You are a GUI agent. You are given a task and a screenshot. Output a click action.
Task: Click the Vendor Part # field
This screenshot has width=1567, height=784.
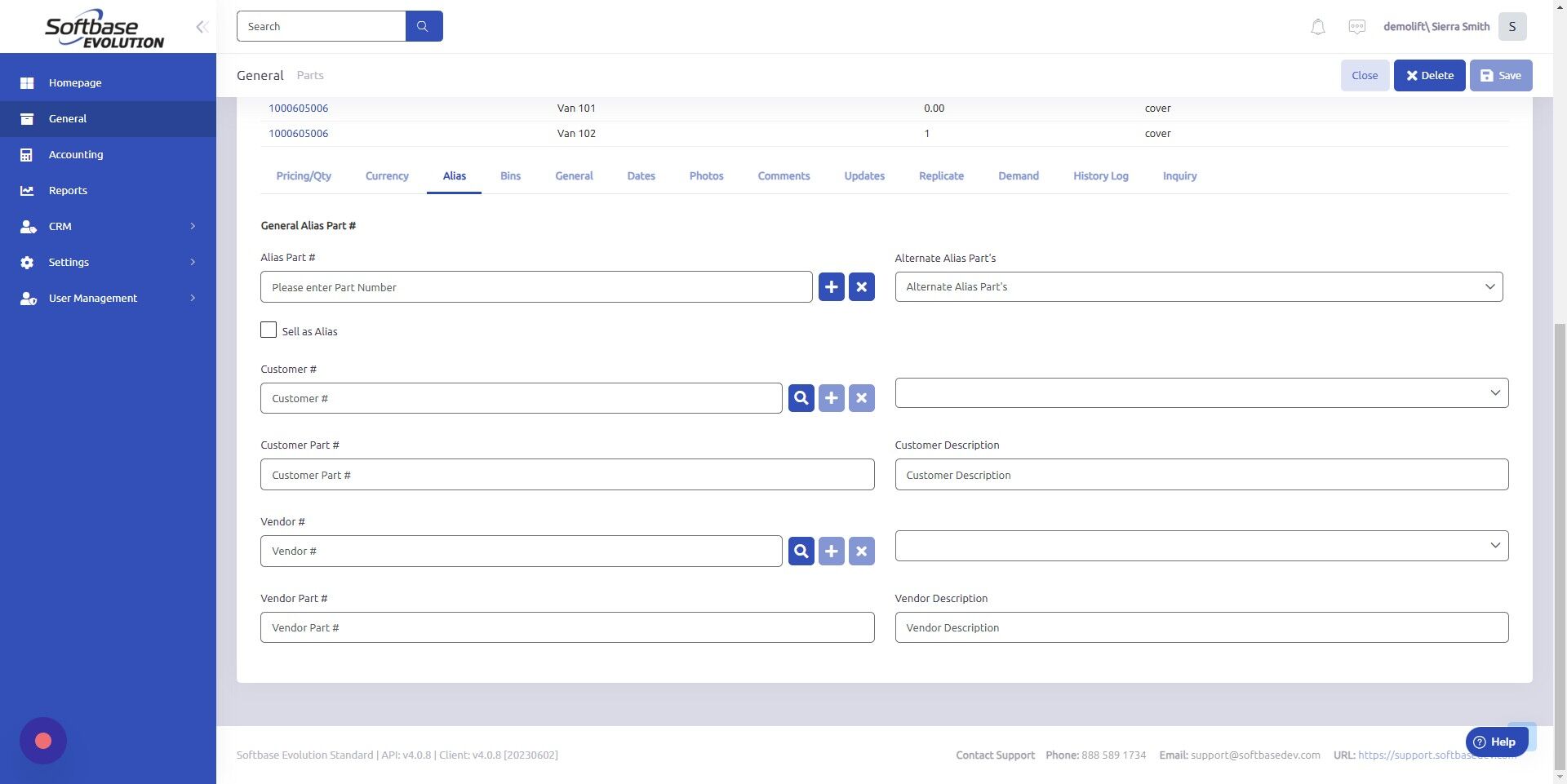[567, 627]
